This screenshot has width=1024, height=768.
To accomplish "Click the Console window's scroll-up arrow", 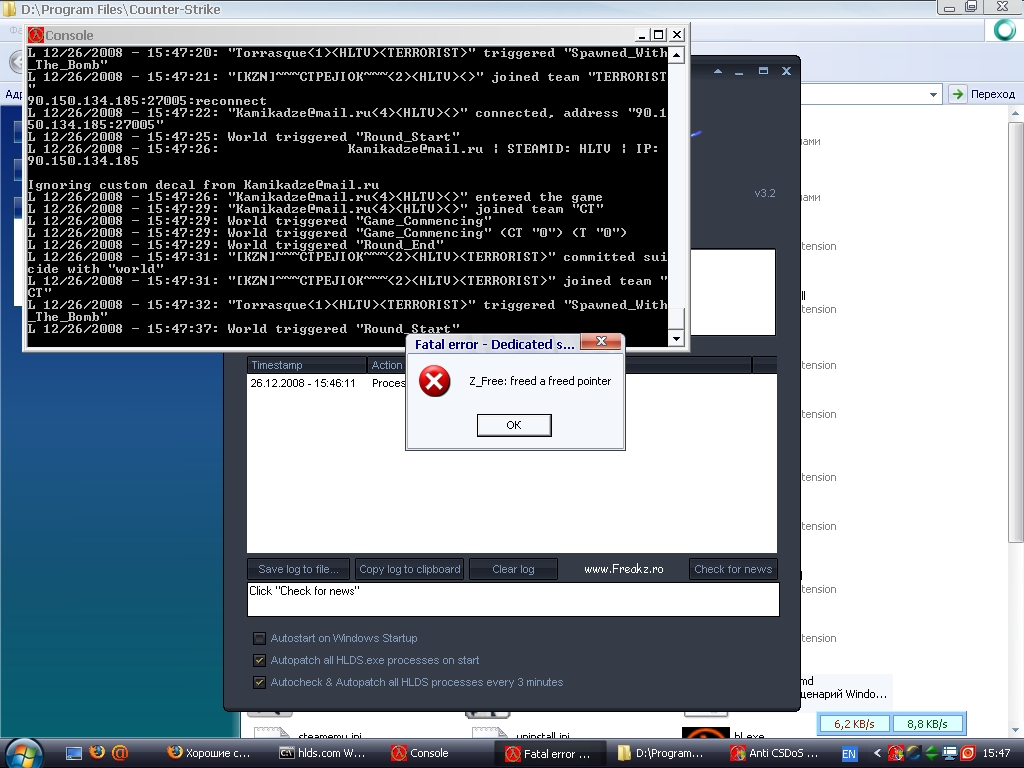I will (x=677, y=55).
